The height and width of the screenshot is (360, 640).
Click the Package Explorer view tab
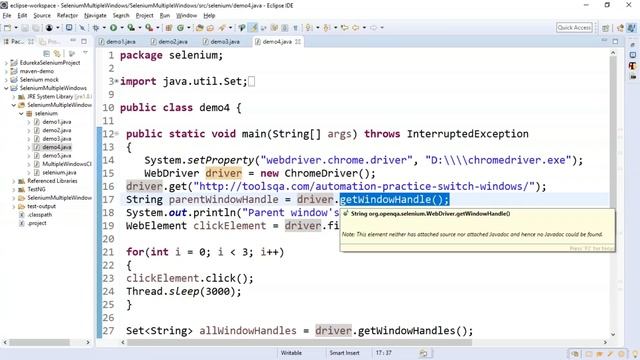pyautogui.click(x=18, y=41)
